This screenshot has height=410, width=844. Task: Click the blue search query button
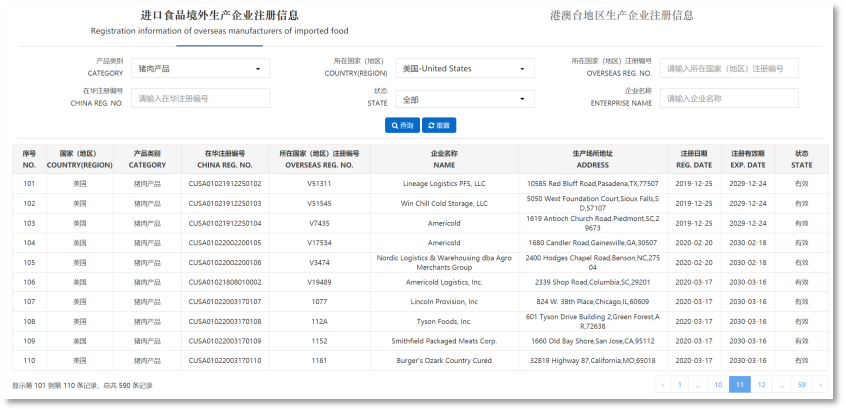[402, 125]
